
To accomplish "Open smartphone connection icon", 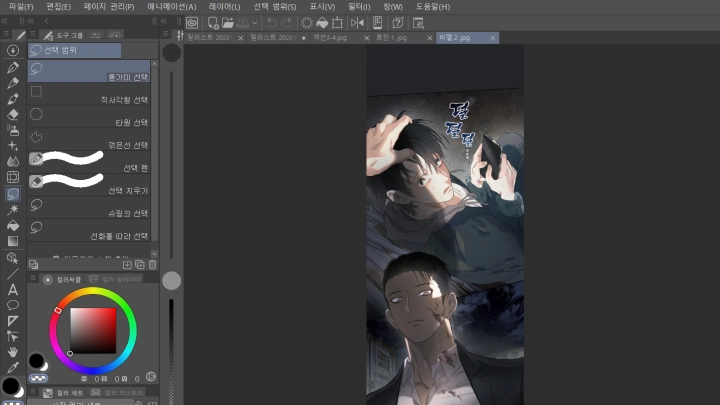I will (x=377, y=22).
